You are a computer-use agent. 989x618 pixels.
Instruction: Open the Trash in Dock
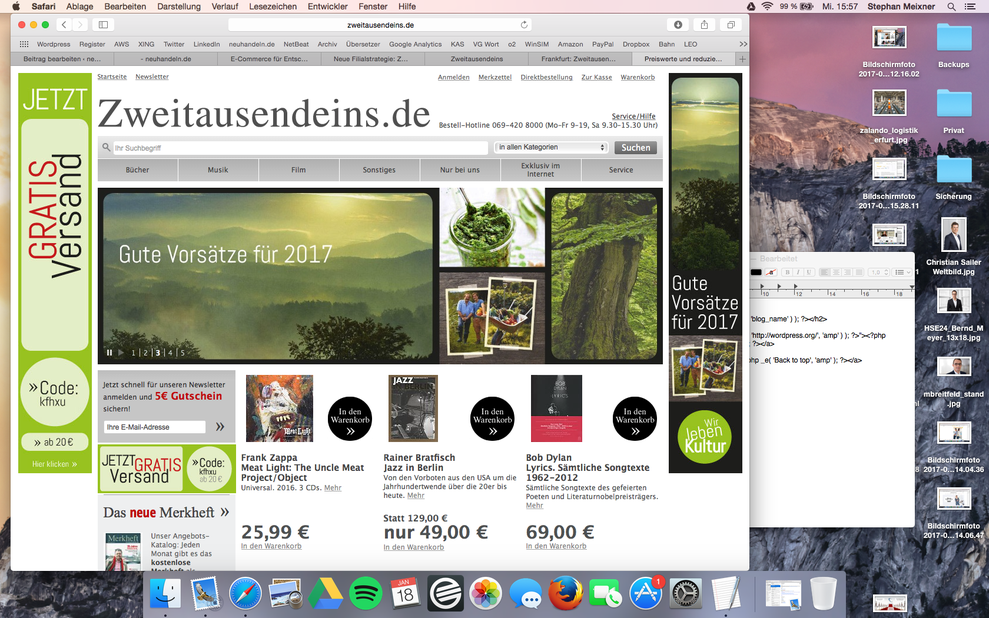click(823, 593)
